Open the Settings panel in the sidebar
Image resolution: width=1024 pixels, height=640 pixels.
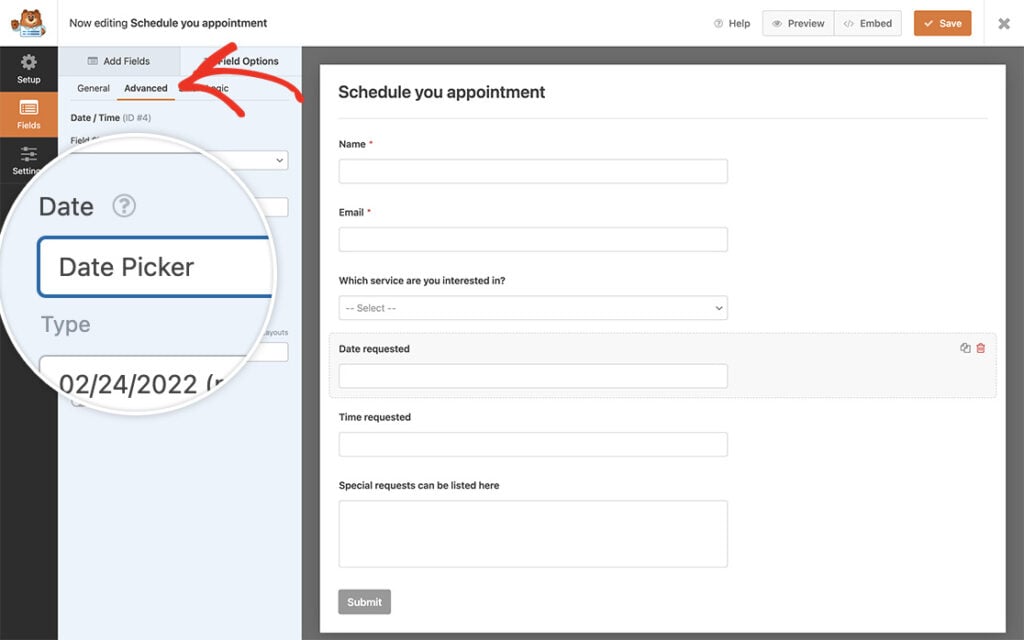28,160
